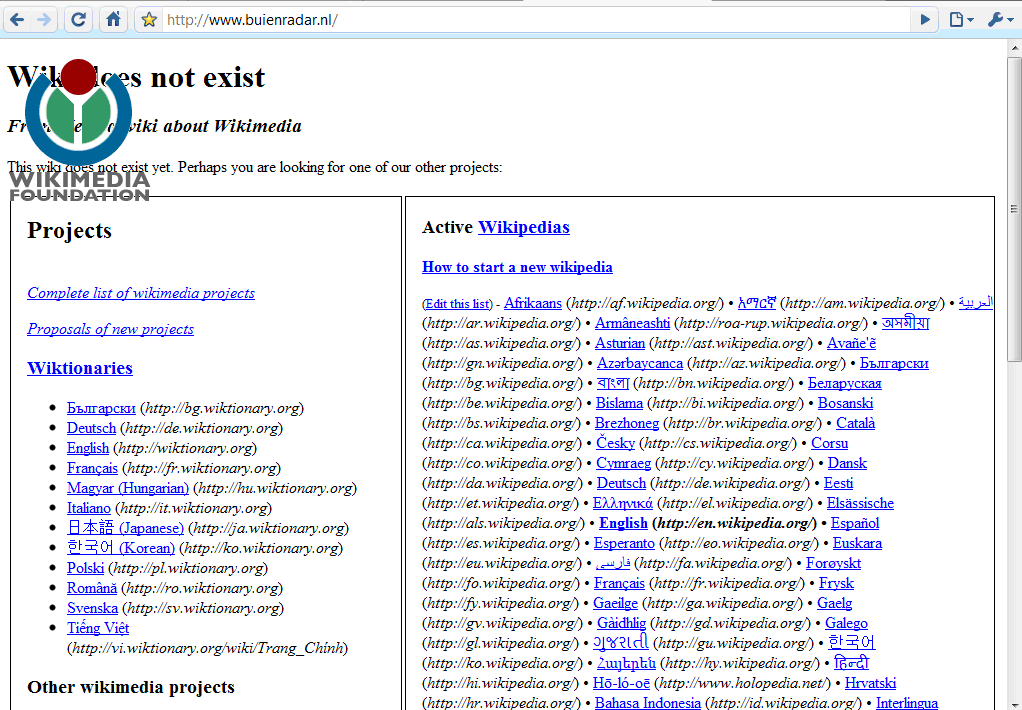Open the Føroyskt Wikipedia link

coord(834,563)
